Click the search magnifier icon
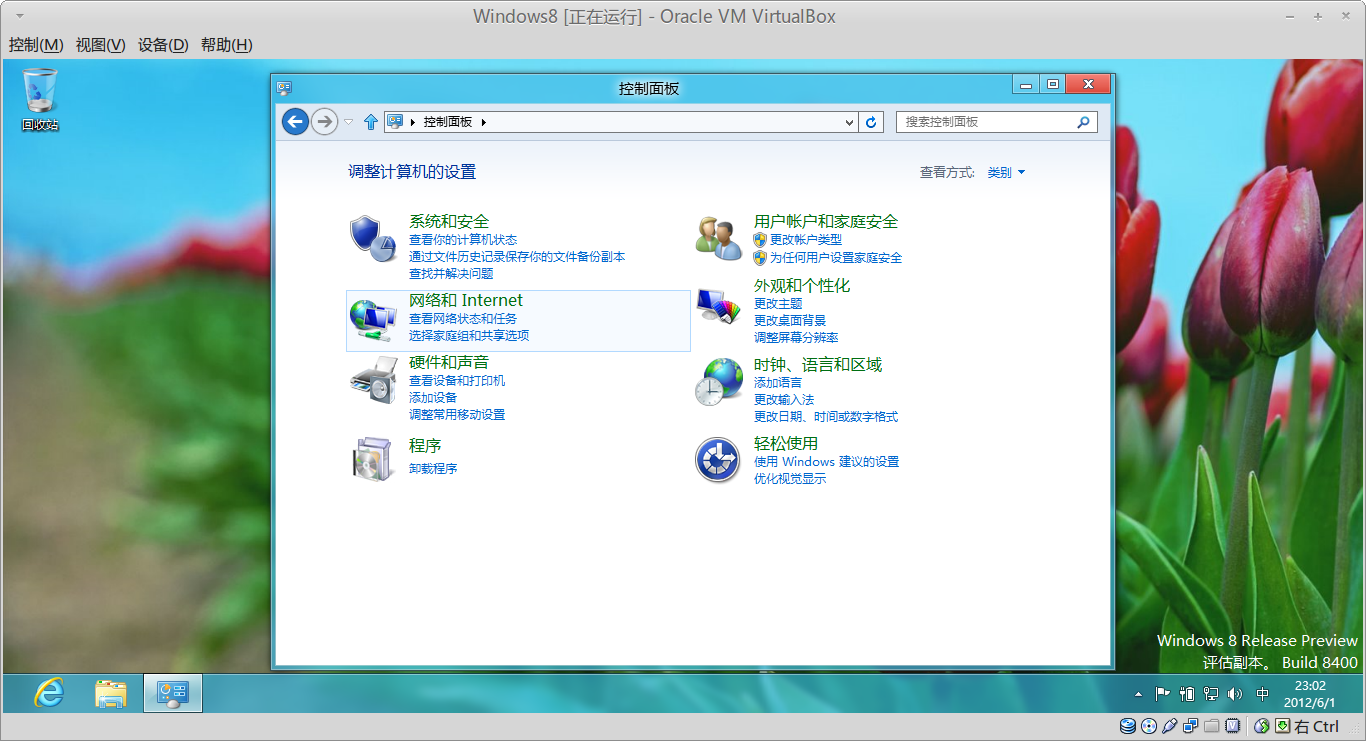 tap(1083, 122)
